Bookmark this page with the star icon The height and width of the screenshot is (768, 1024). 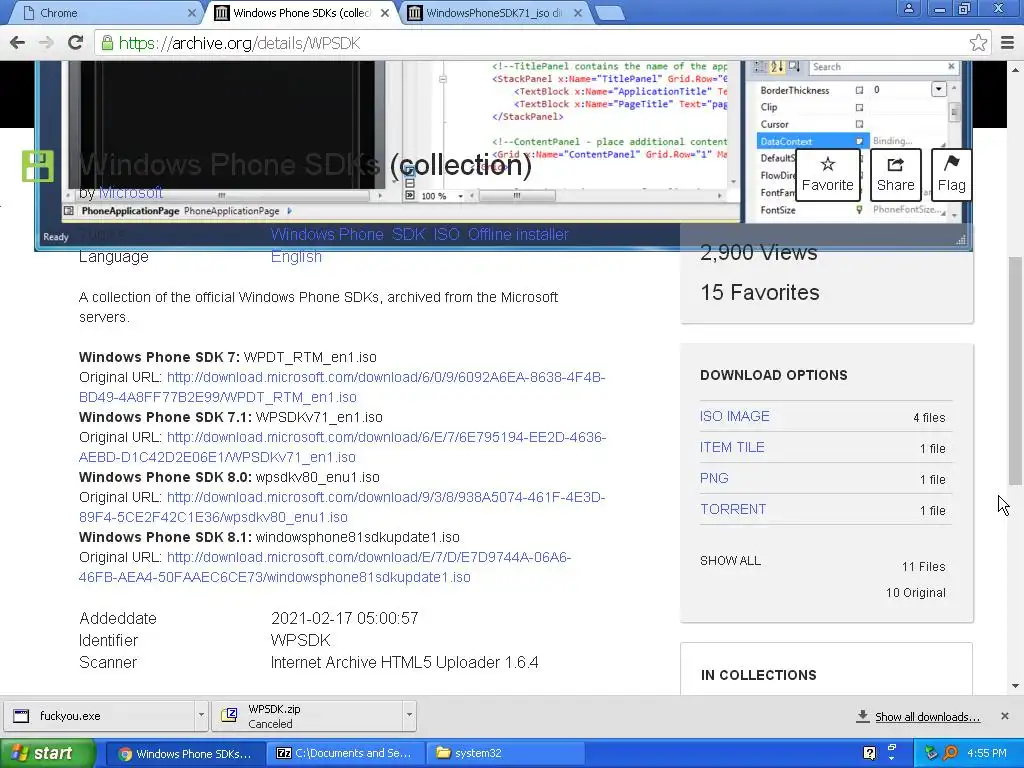tap(978, 43)
